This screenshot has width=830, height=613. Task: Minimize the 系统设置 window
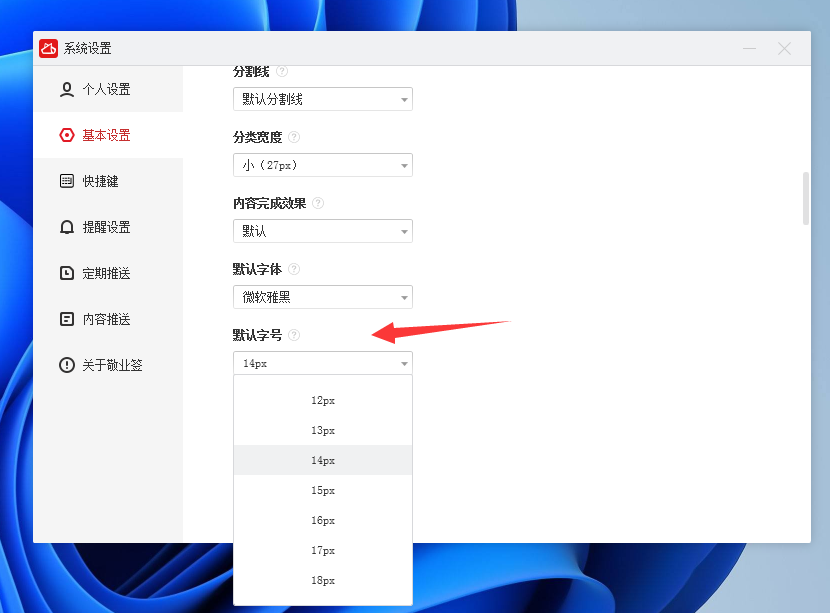click(x=749, y=49)
